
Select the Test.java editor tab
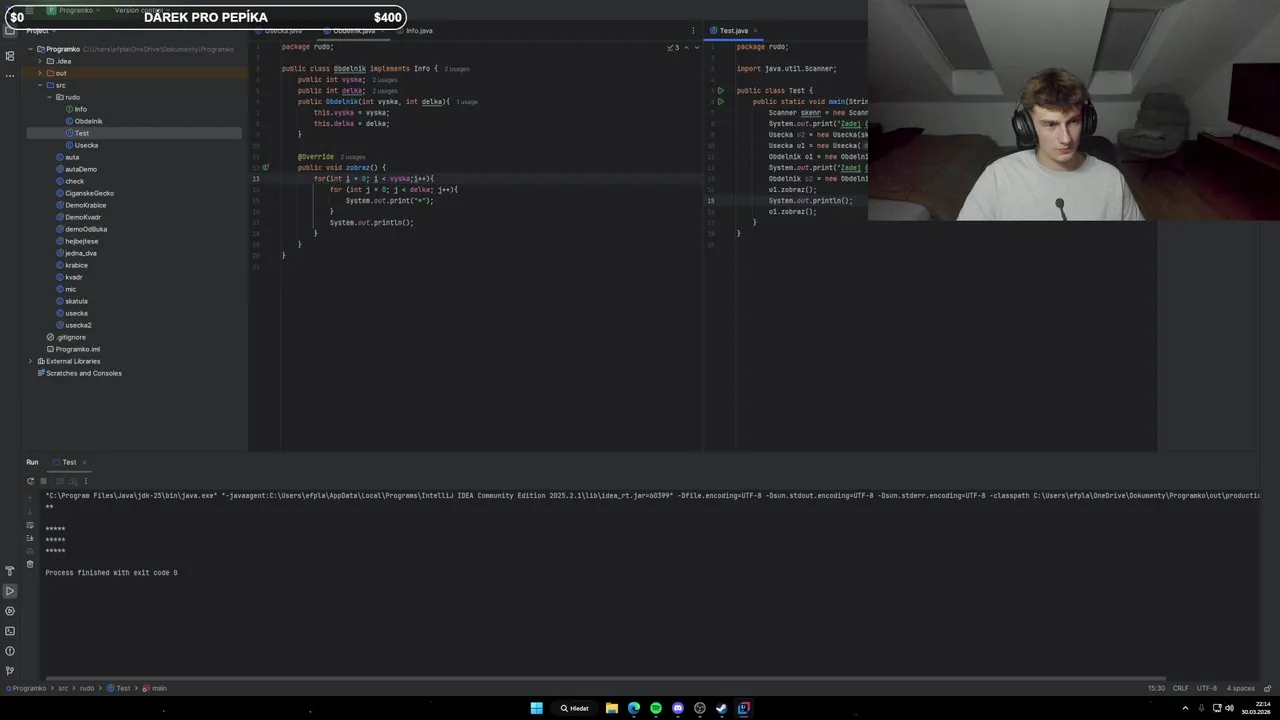point(733,31)
